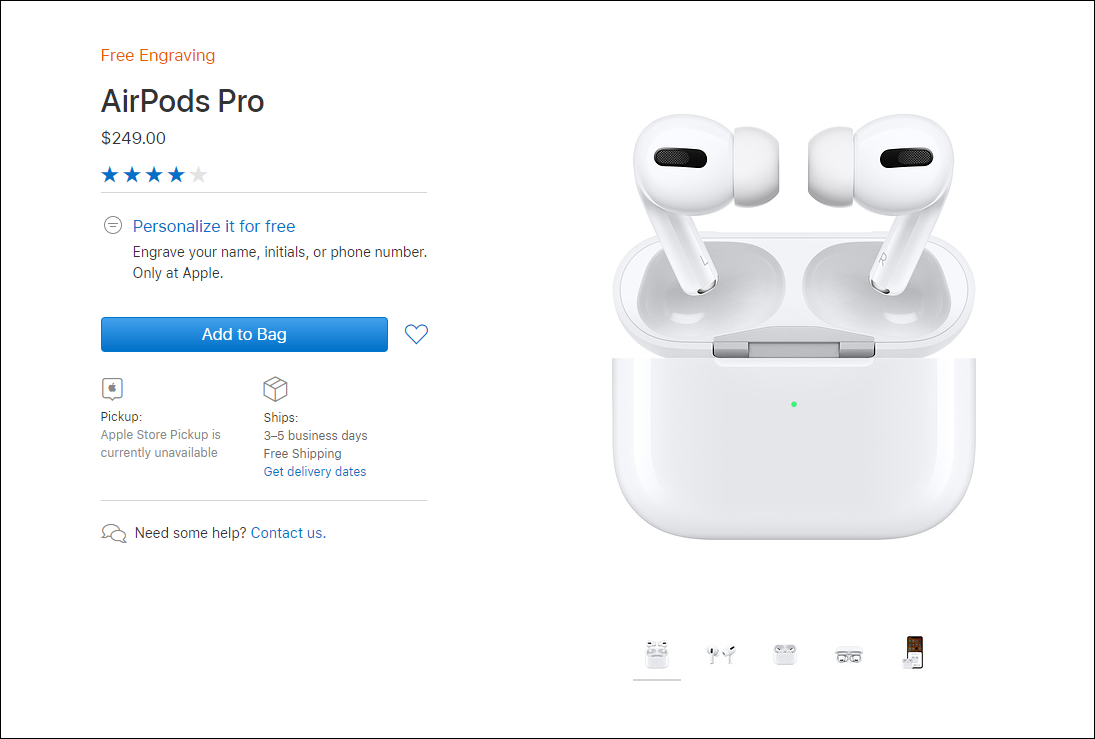Click the gray fifth rating star

click(199, 175)
